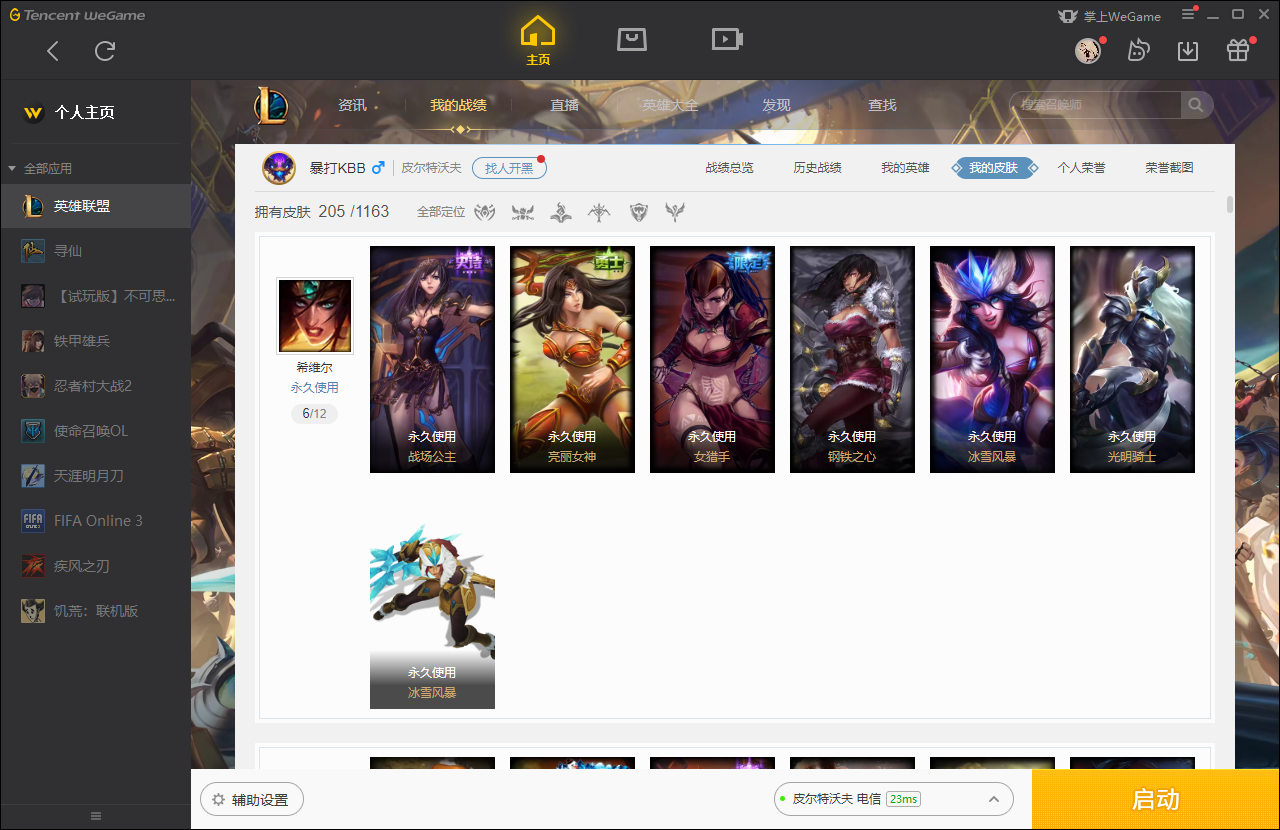The width and height of the screenshot is (1280, 830).
Task: Click the sidebar bottom list handle icon
Action: [95, 816]
